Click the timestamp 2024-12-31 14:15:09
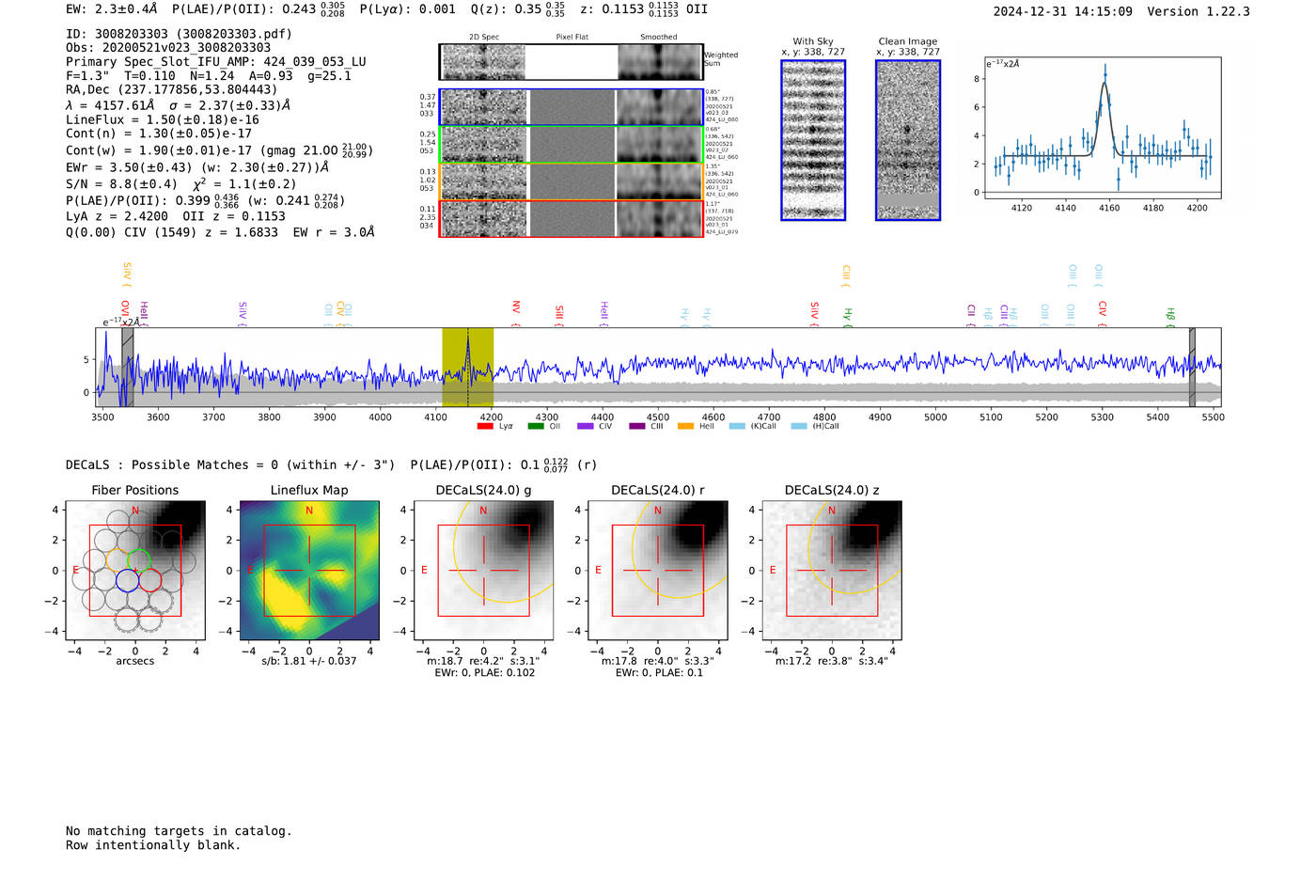1316x896 pixels. [1063, 12]
